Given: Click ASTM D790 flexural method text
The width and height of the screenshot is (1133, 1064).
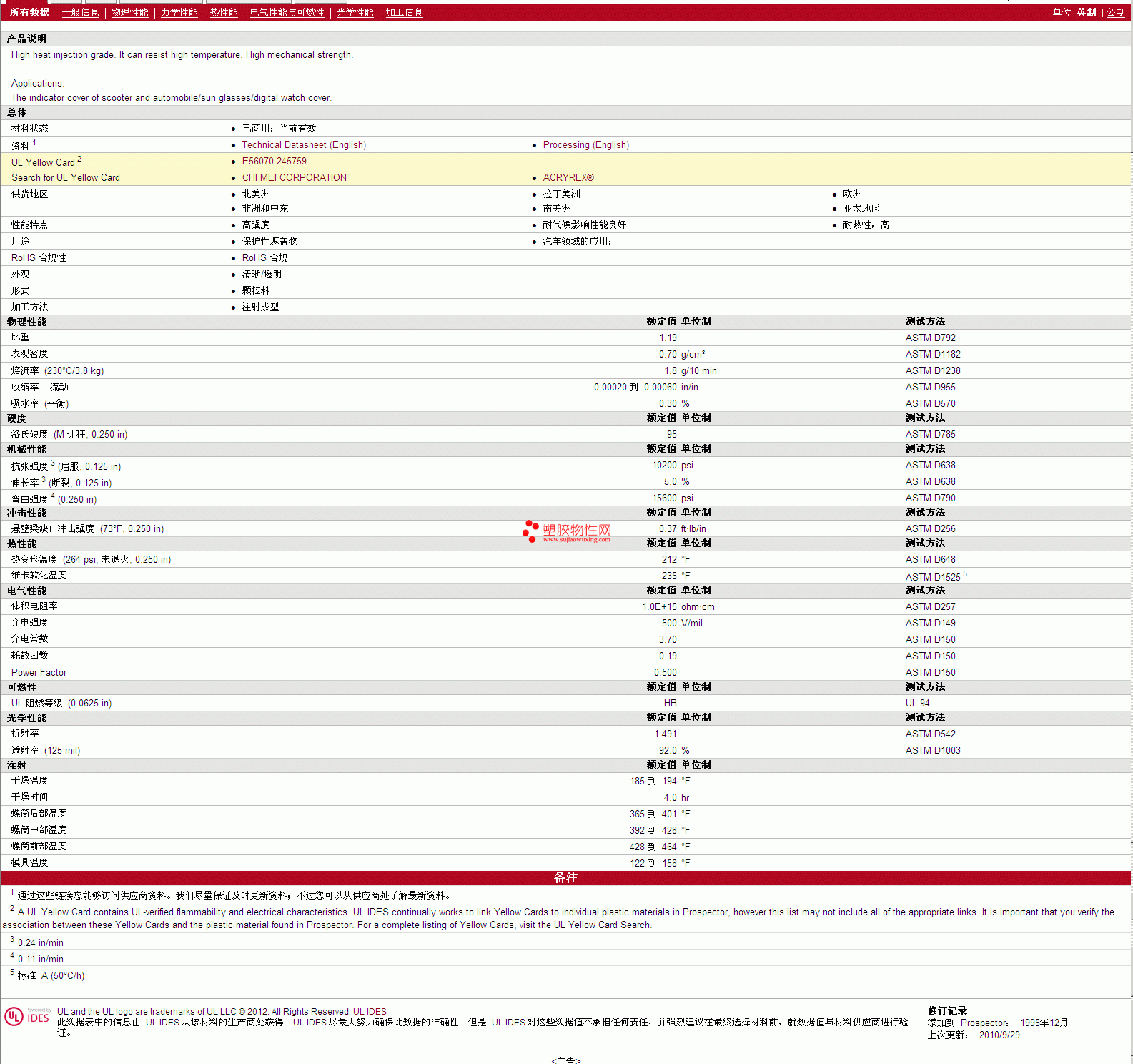Looking at the screenshot, I should click(x=930, y=498).
